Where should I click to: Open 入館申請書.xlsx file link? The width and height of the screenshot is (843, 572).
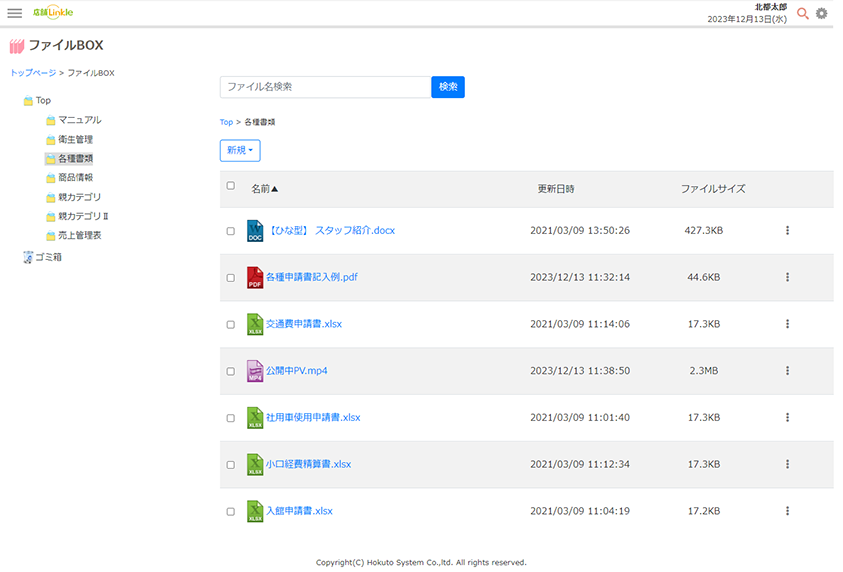tap(299, 511)
